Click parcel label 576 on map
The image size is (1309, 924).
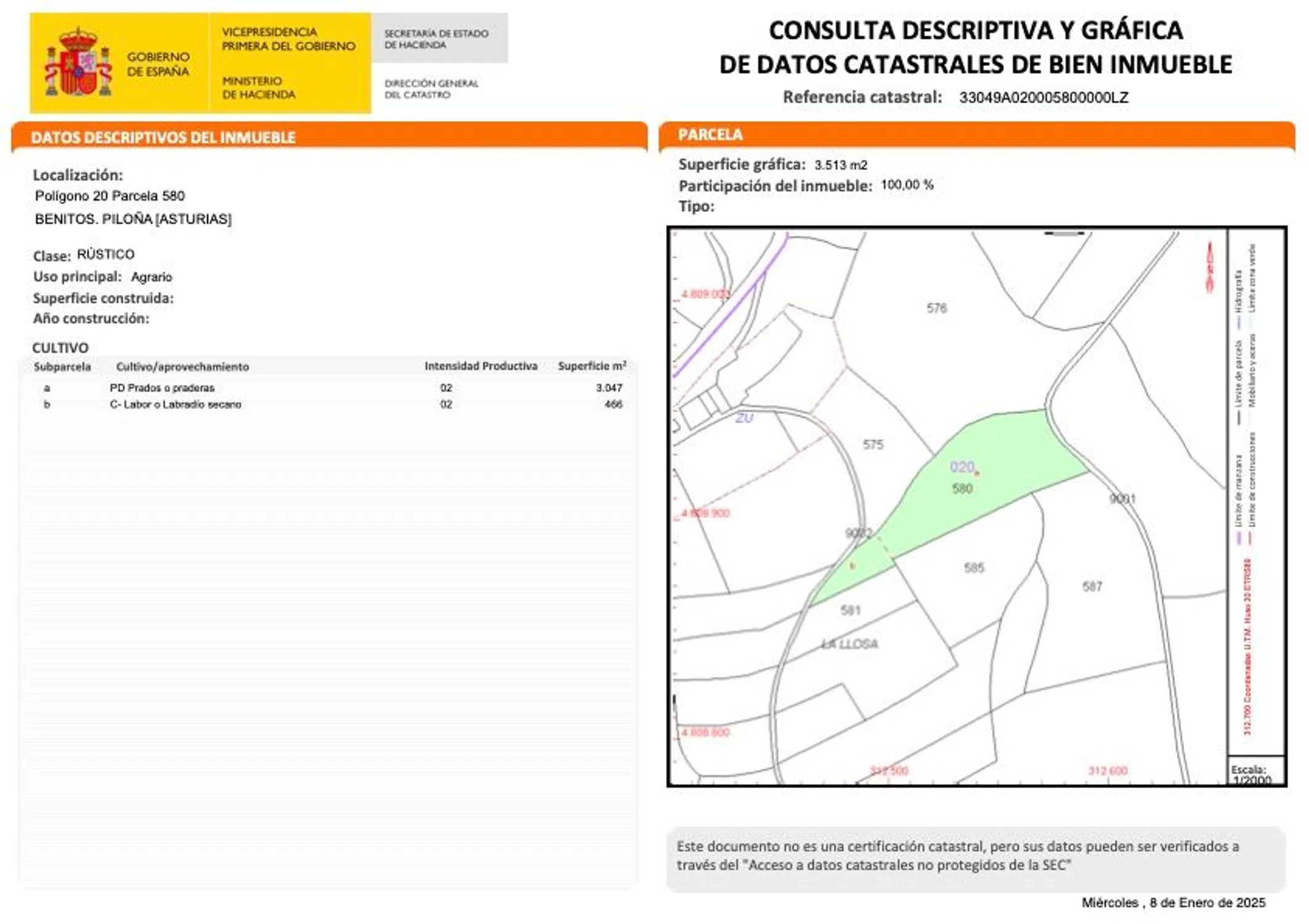pos(936,308)
